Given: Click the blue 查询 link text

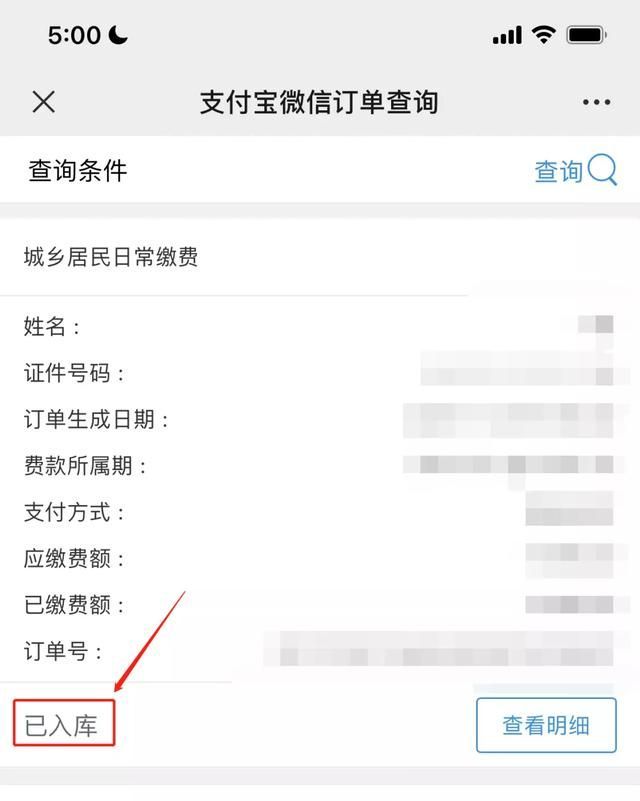Looking at the screenshot, I should coord(558,171).
